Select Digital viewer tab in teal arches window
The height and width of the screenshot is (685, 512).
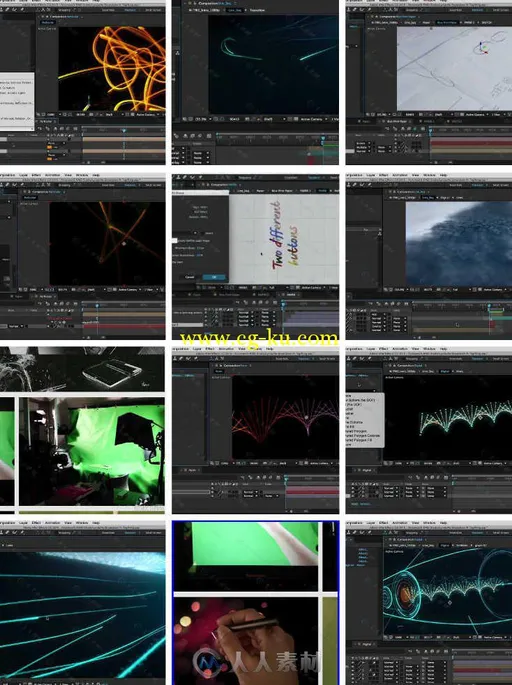click(x=445, y=371)
